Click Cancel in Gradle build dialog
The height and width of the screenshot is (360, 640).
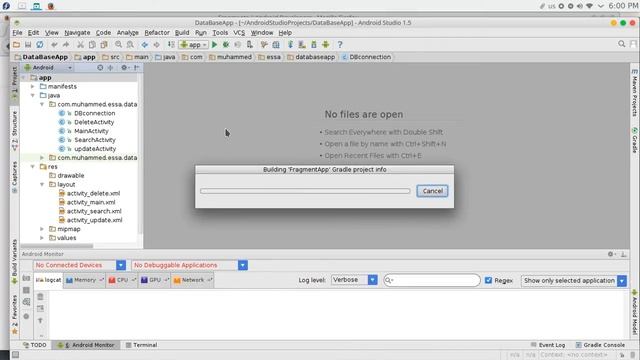tap(432, 191)
